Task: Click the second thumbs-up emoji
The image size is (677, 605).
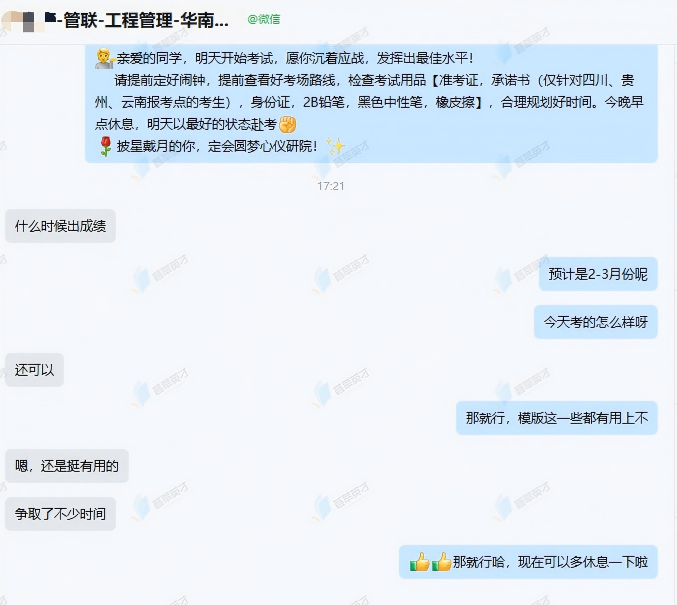Action: [x=441, y=562]
